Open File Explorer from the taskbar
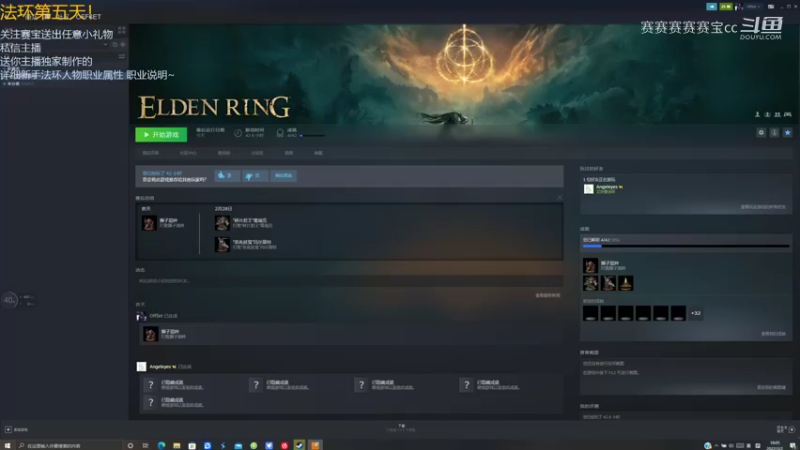 (x=177, y=445)
